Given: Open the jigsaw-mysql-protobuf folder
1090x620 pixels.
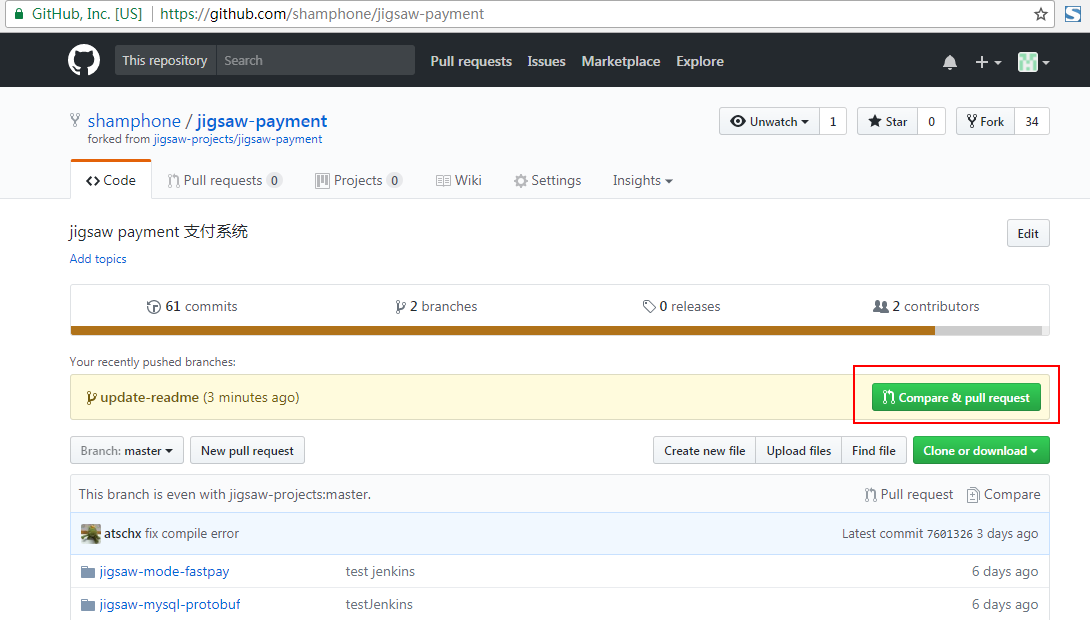Looking at the screenshot, I should click(x=170, y=605).
